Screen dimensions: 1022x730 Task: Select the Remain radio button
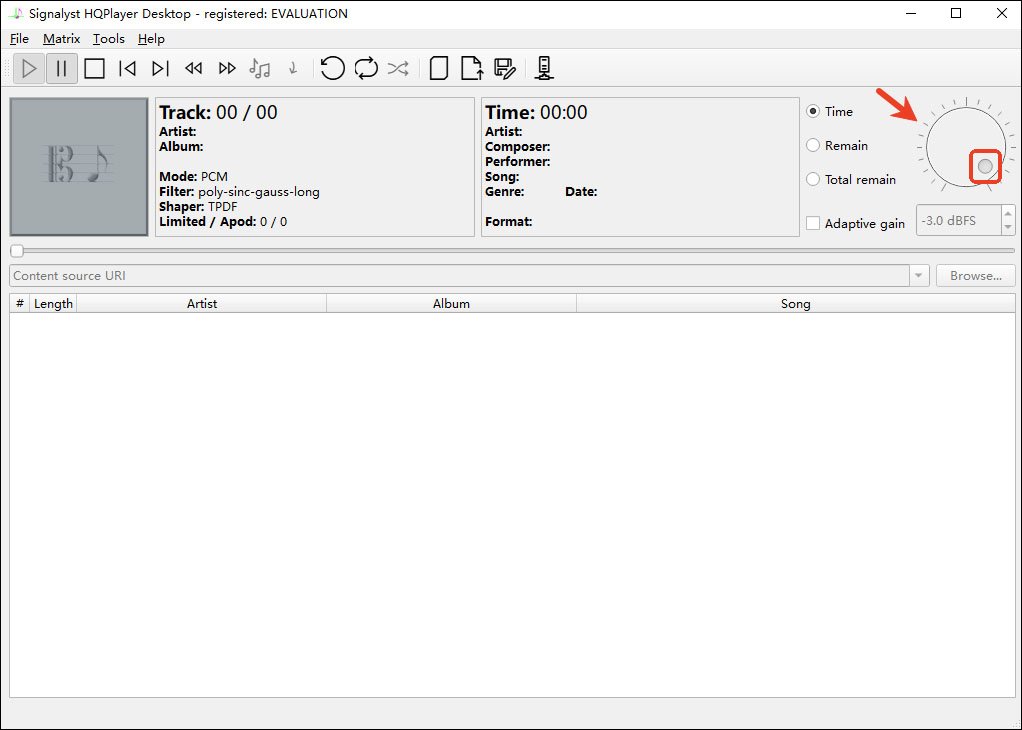click(813, 145)
